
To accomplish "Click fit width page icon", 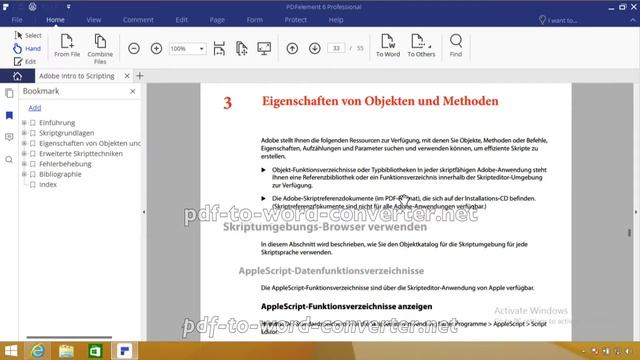I will (x=219, y=49).
